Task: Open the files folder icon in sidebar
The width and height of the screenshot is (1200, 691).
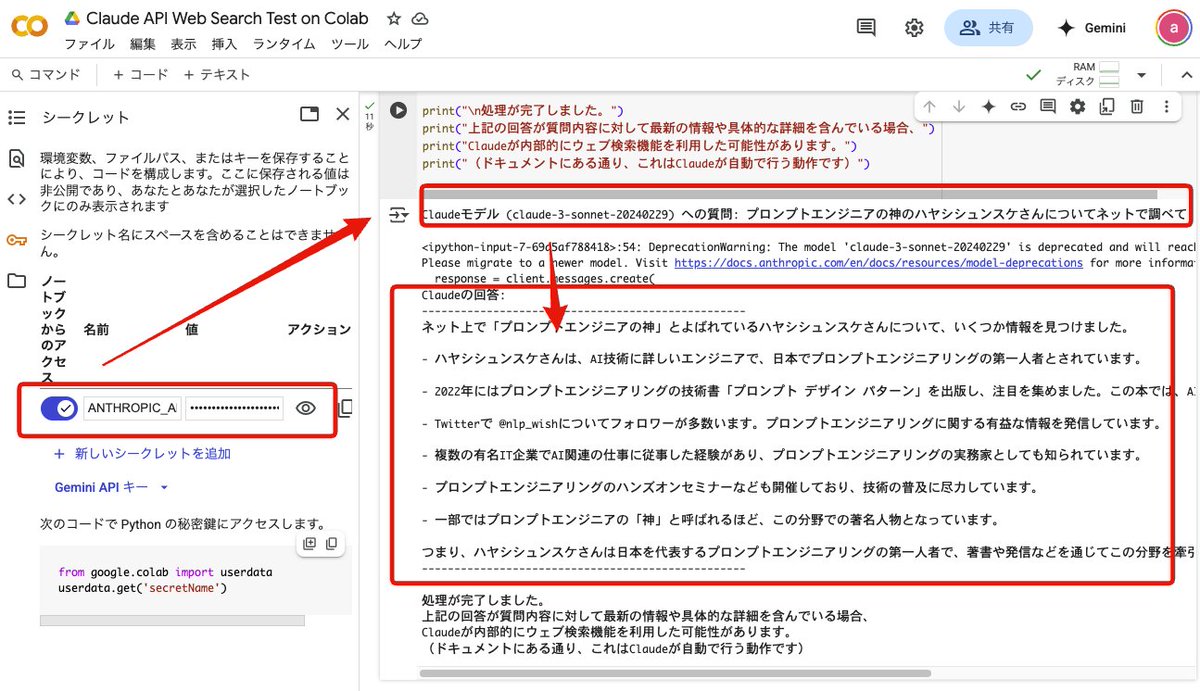Action: pos(16,281)
